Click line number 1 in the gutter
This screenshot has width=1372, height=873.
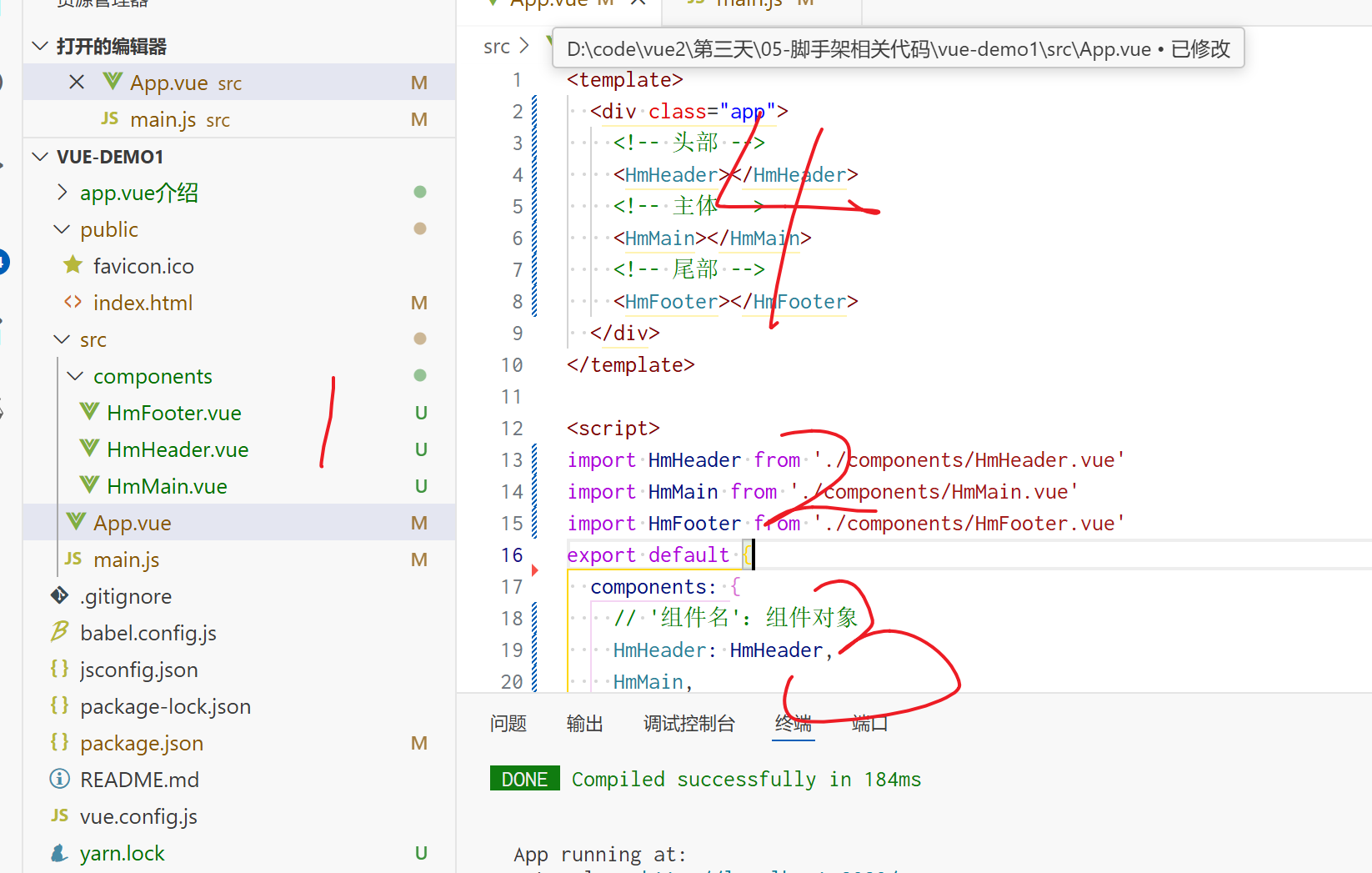tap(517, 80)
